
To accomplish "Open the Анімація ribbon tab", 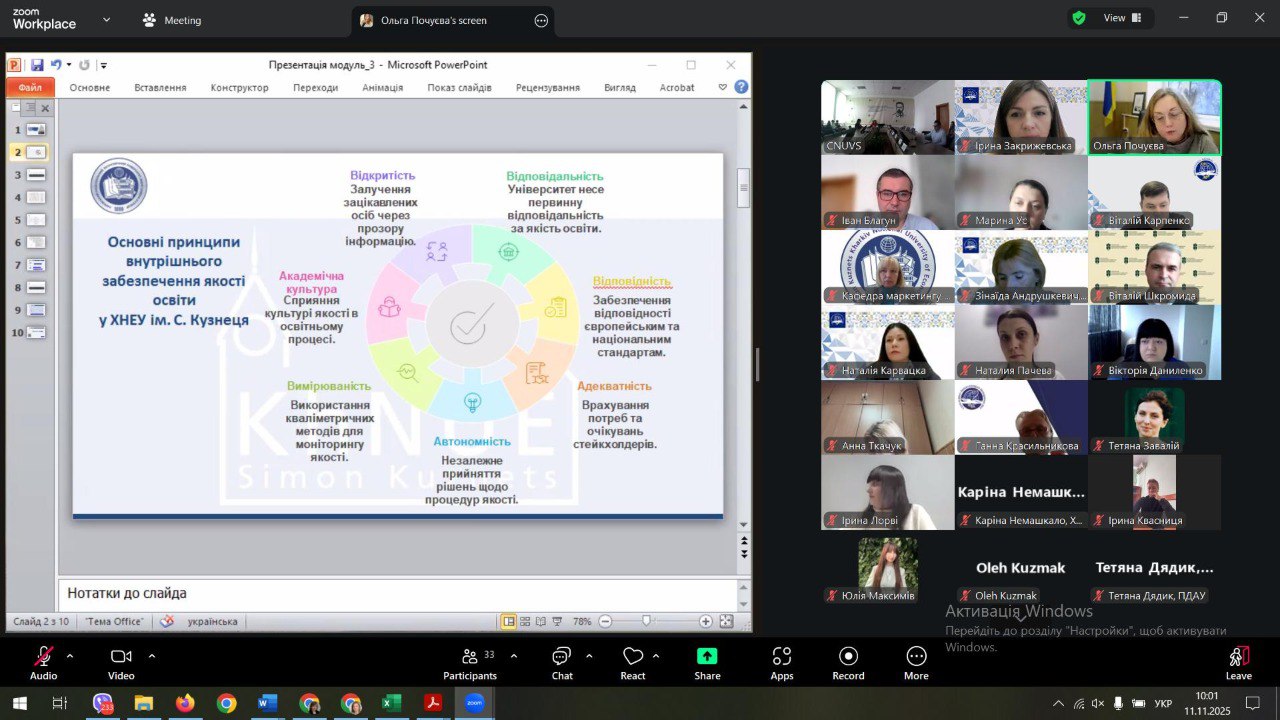I will click(x=383, y=88).
